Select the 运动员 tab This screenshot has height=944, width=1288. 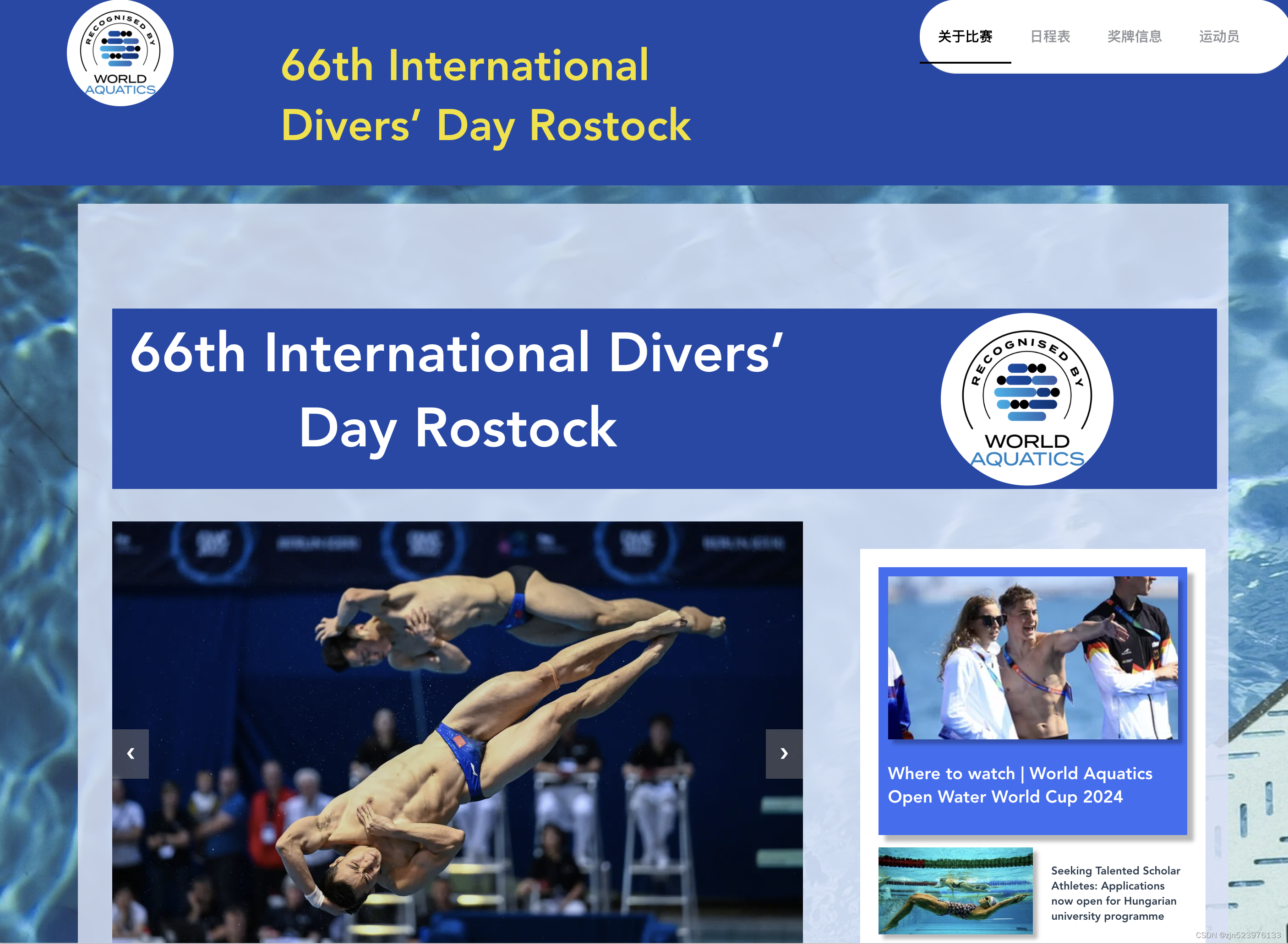(x=1219, y=37)
